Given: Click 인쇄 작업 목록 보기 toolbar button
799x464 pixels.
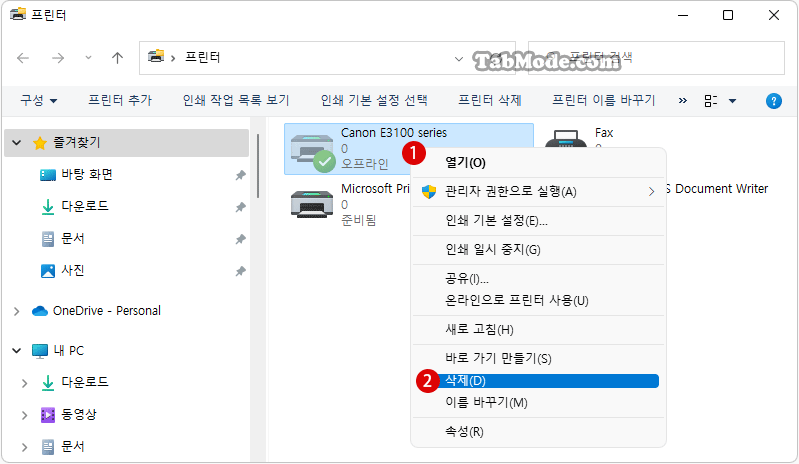Looking at the screenshot, I should tap(236, 100).
